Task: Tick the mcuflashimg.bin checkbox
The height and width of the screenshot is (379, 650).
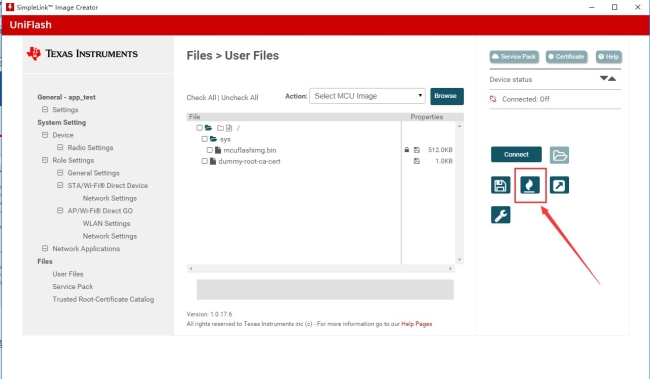Action: pyautogui.click(x=210, y=150)
